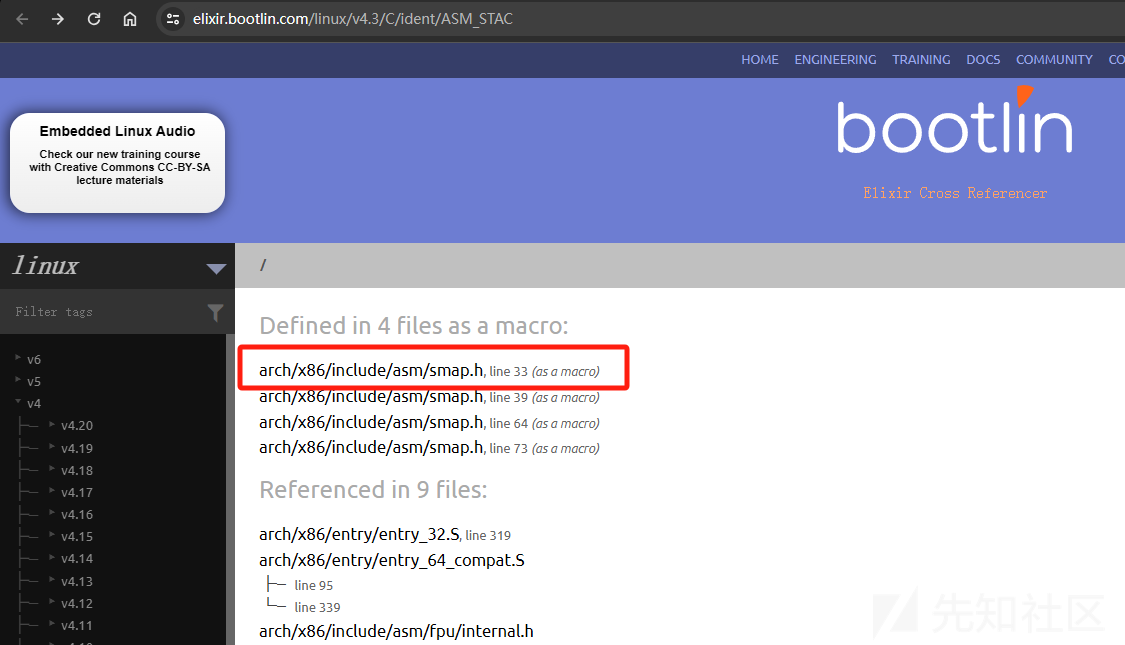This screenshot has width=1125, height=645.
Task: Expand the v4.18 tag arrow
Action: pyautogui.click(x=52, y=469)
